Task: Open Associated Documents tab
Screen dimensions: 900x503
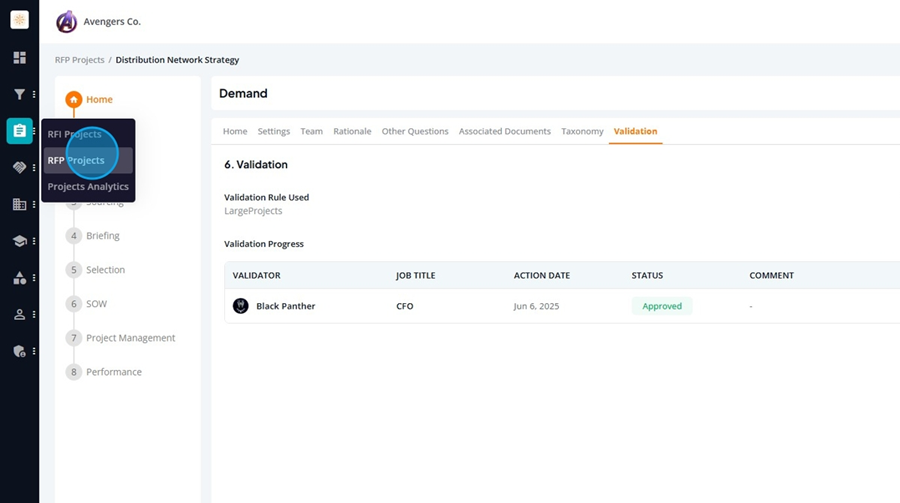Action: point(505,131)
